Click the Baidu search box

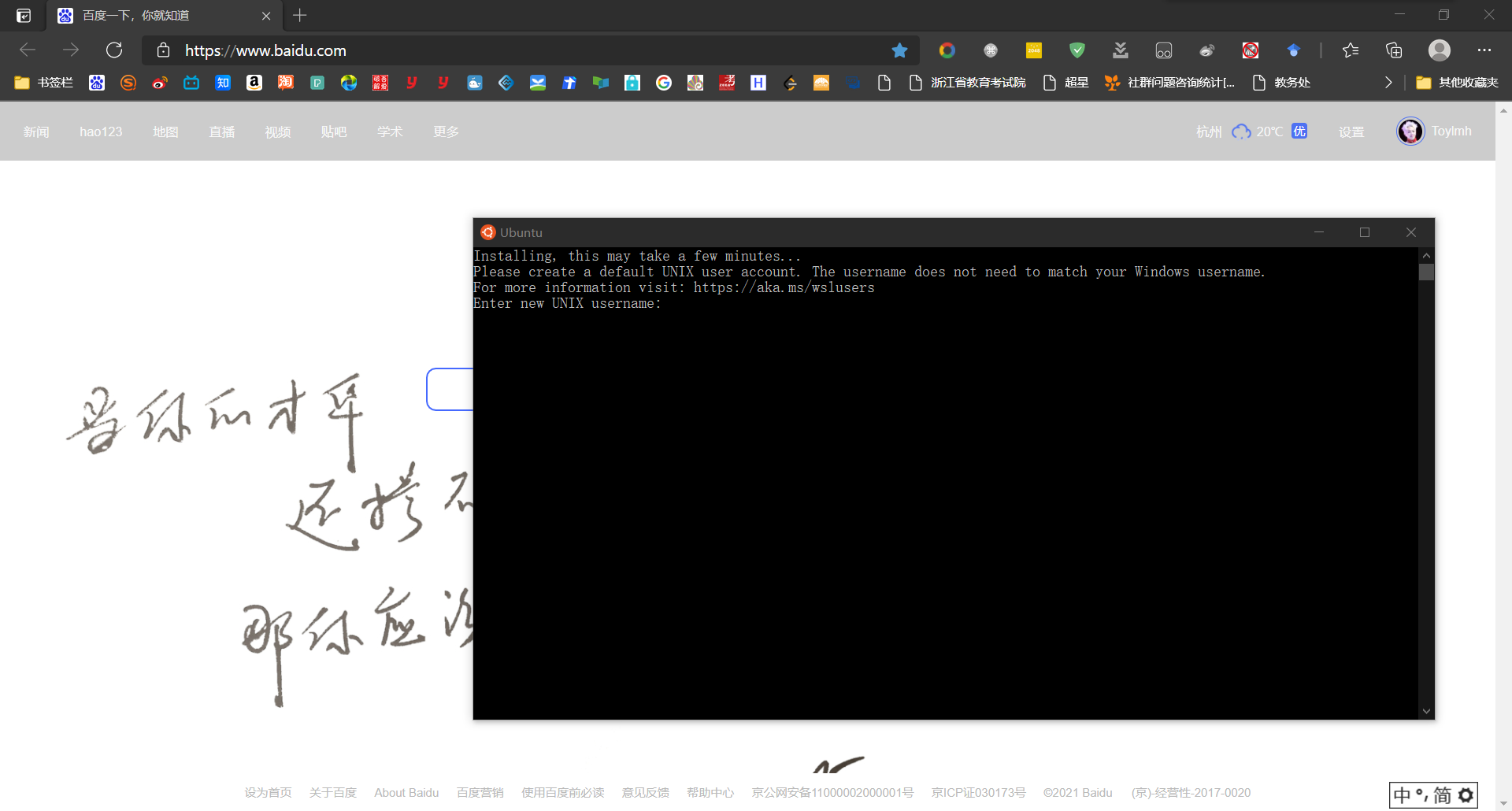(x=450, y=389)
